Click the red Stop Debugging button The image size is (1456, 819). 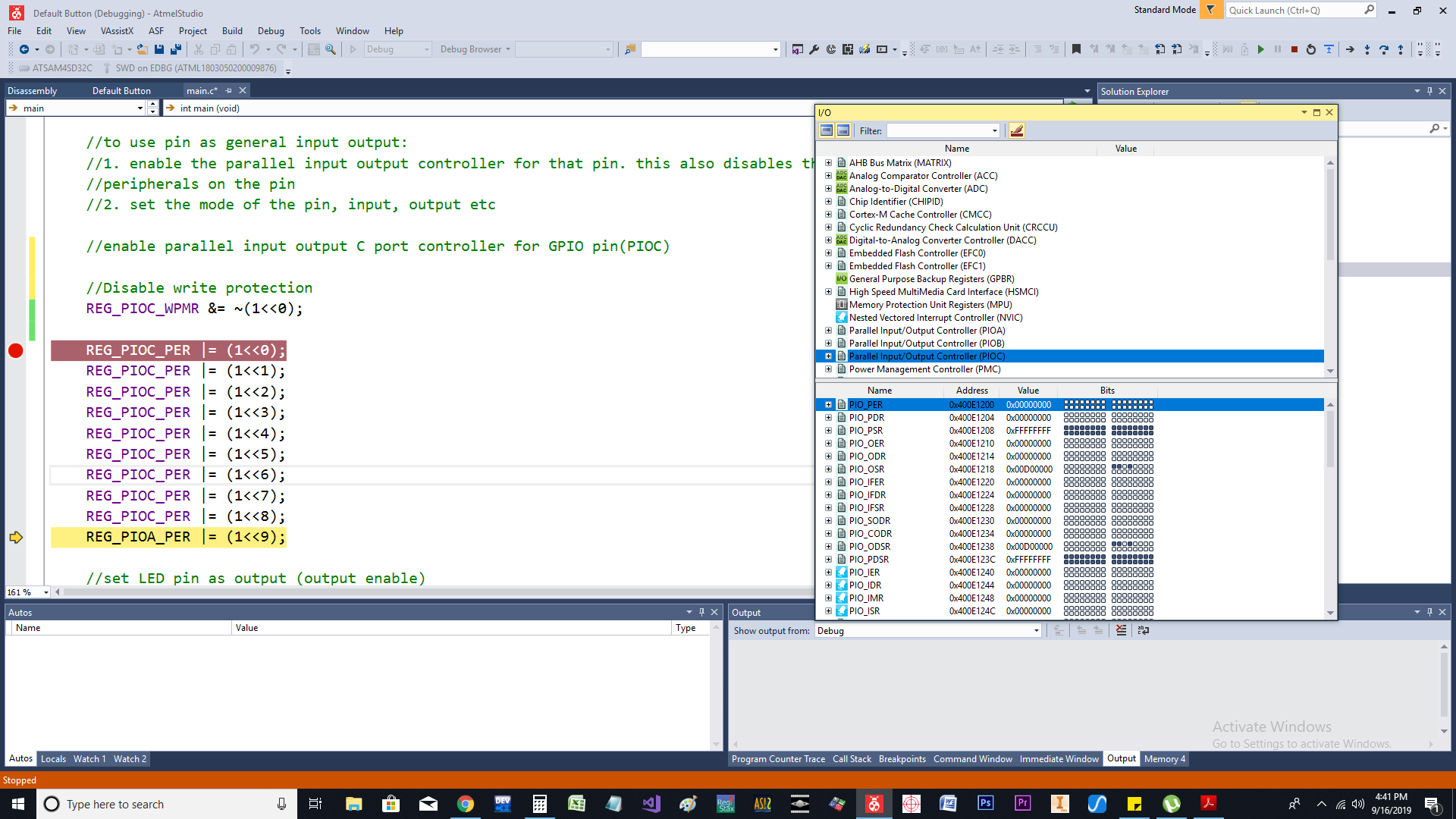(x=1294, y=49)
